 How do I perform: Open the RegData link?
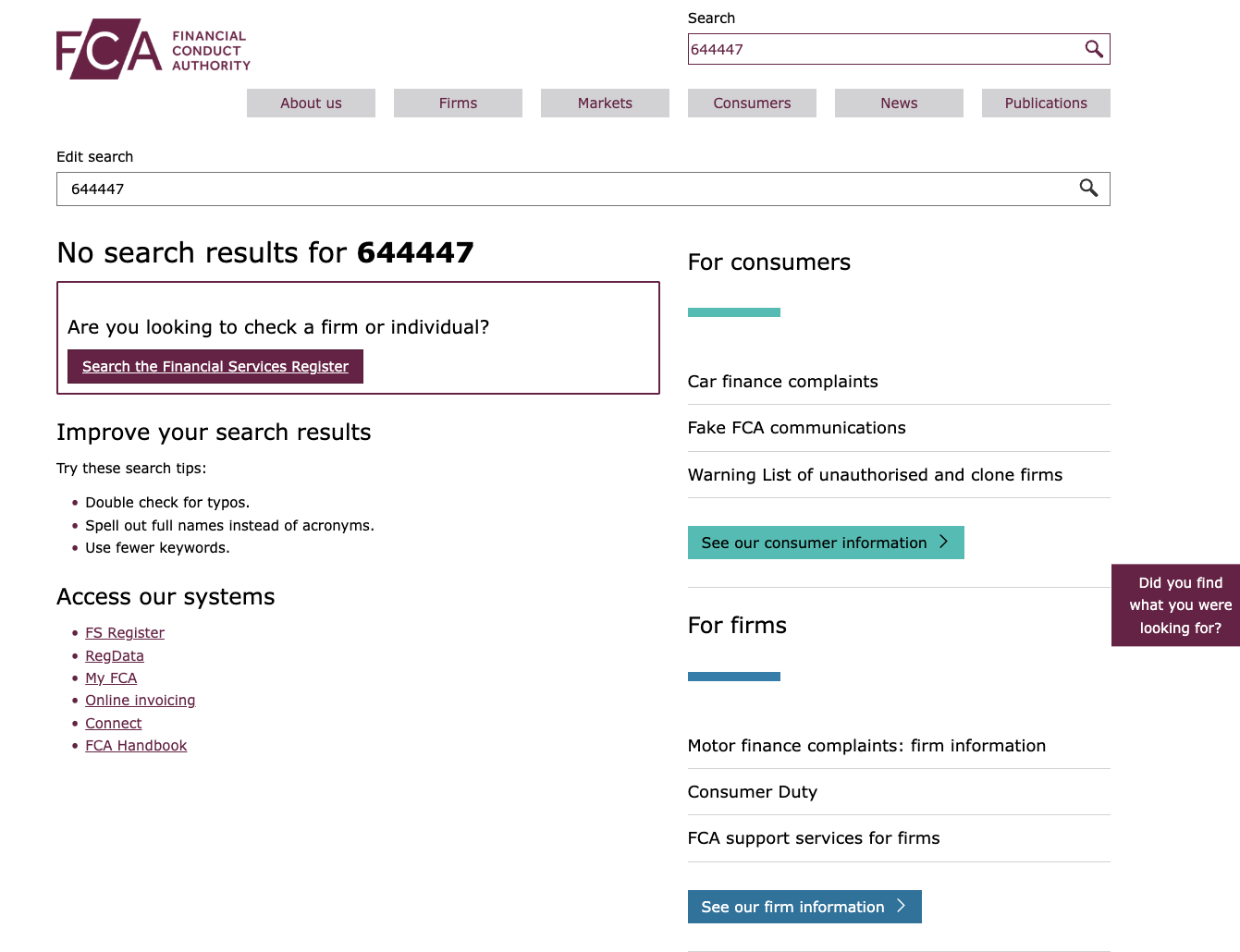[x=115, y=655]
